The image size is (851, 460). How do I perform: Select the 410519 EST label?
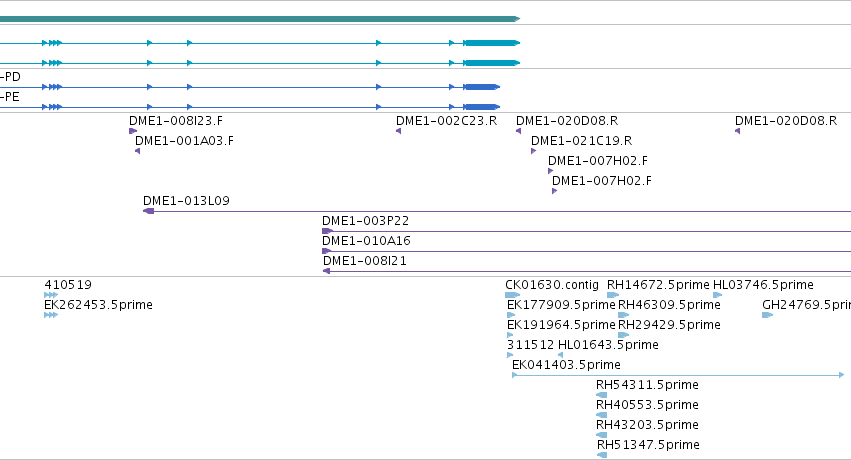68,285
